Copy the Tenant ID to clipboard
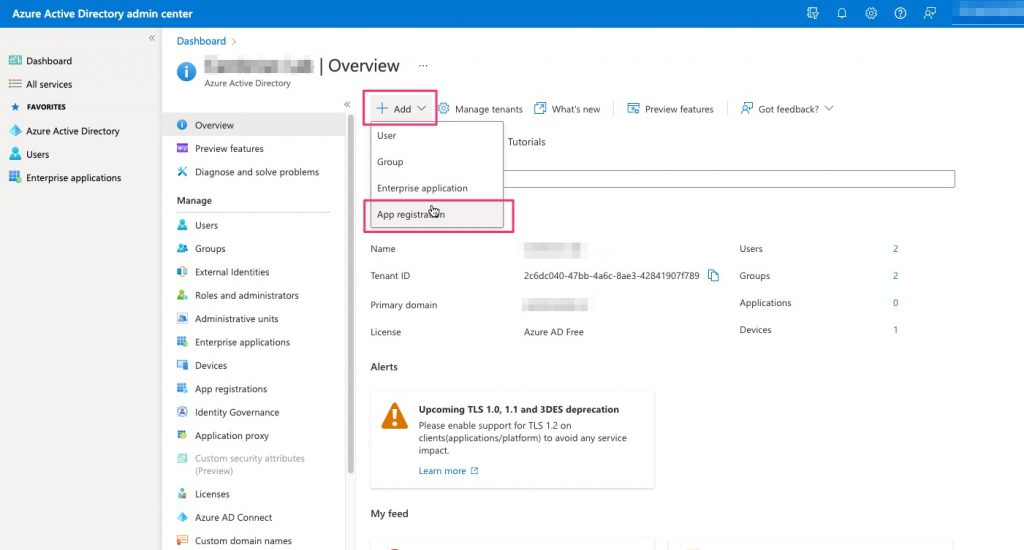 click(713, 276)
